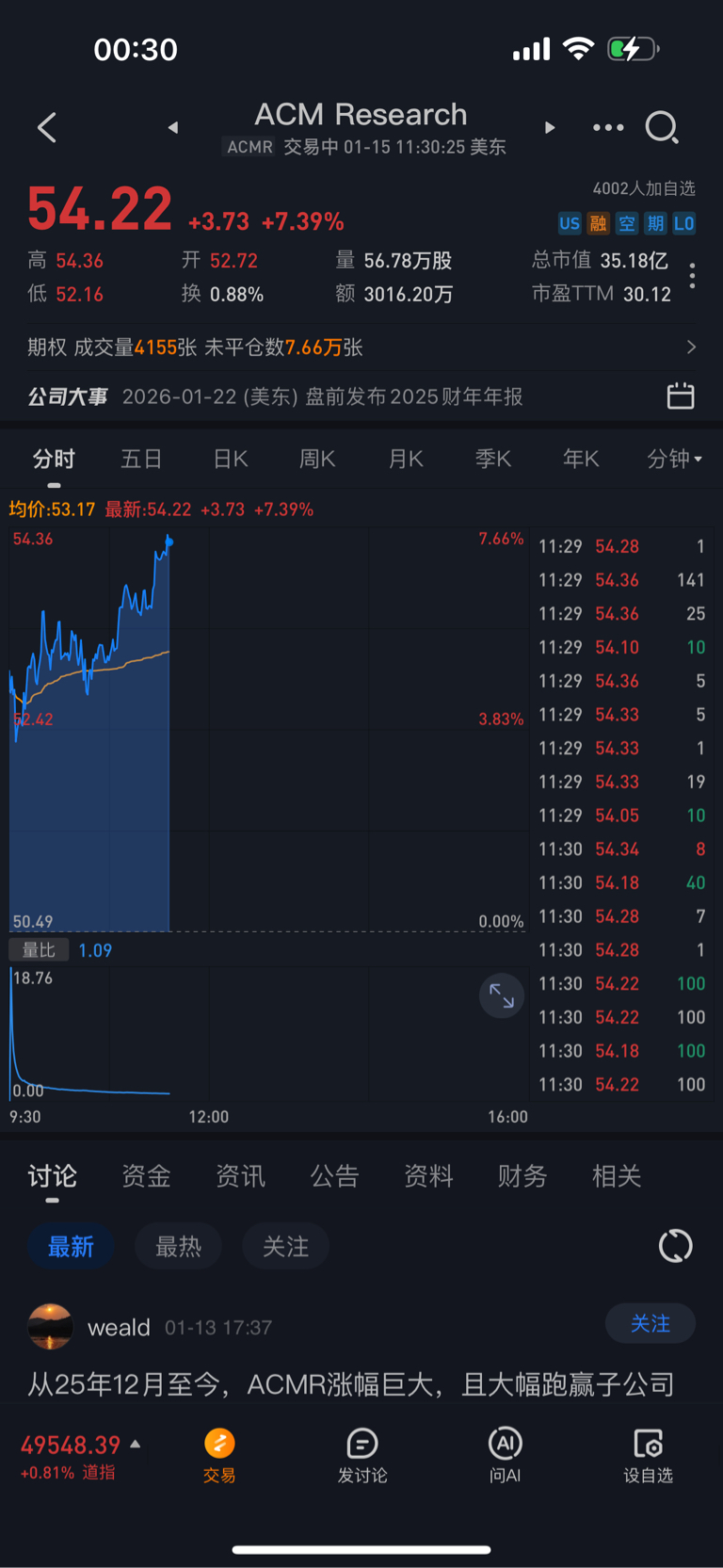The height and width of the screenshot is (1568, 723).
Task: Expand chart to fullscreen view
Action: (502, 996)
